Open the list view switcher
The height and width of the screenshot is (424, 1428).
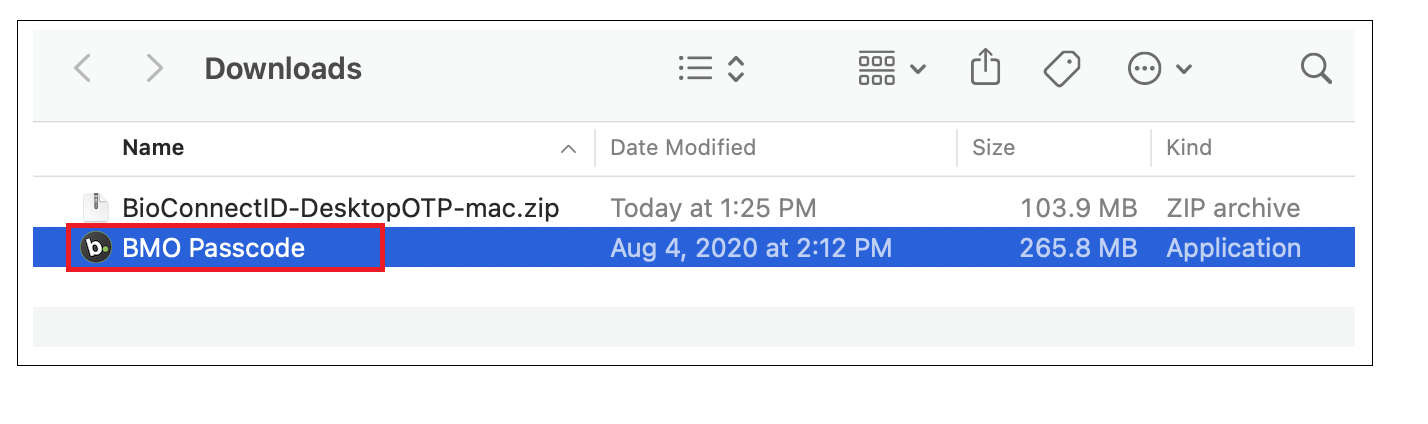tap(711, 68)
